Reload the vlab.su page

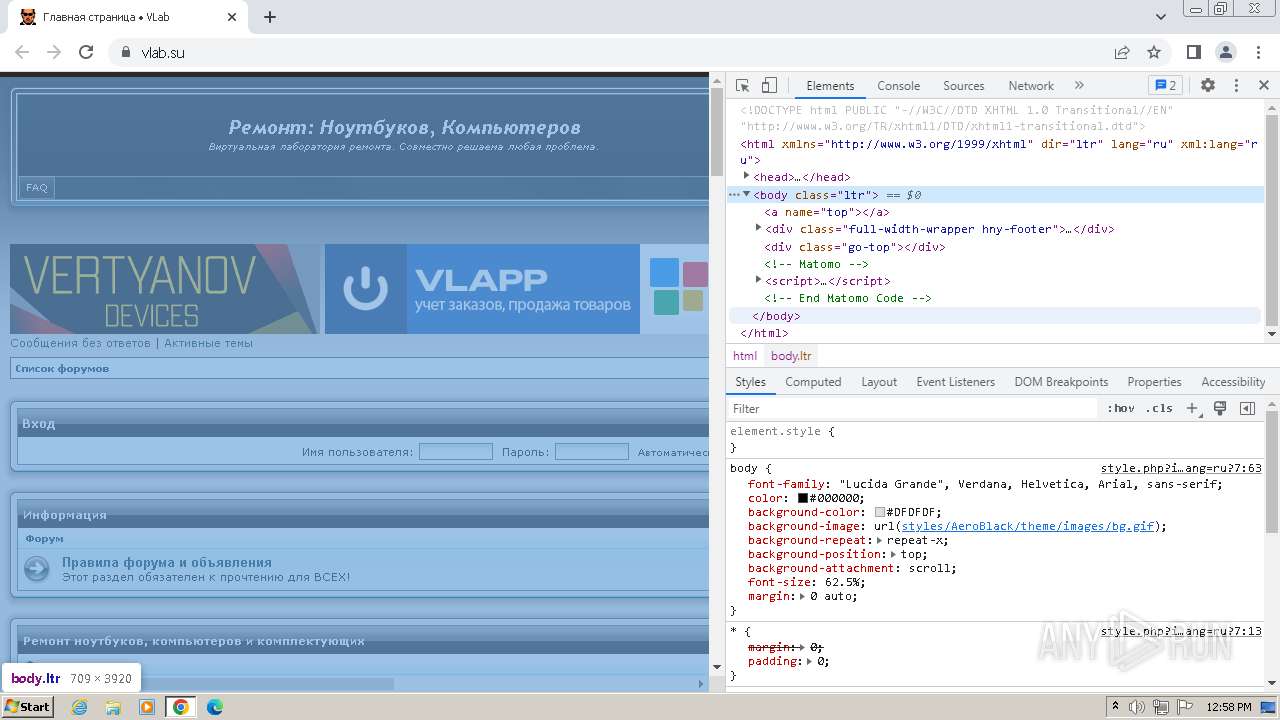tap(86, 52)
